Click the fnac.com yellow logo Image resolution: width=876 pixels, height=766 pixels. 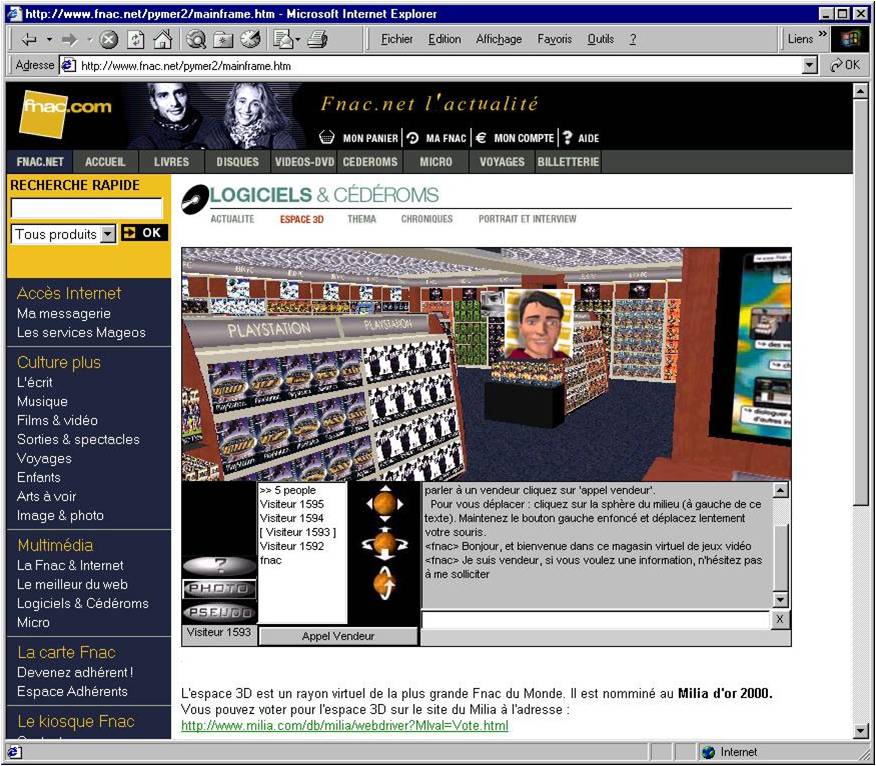coord(65,113)
